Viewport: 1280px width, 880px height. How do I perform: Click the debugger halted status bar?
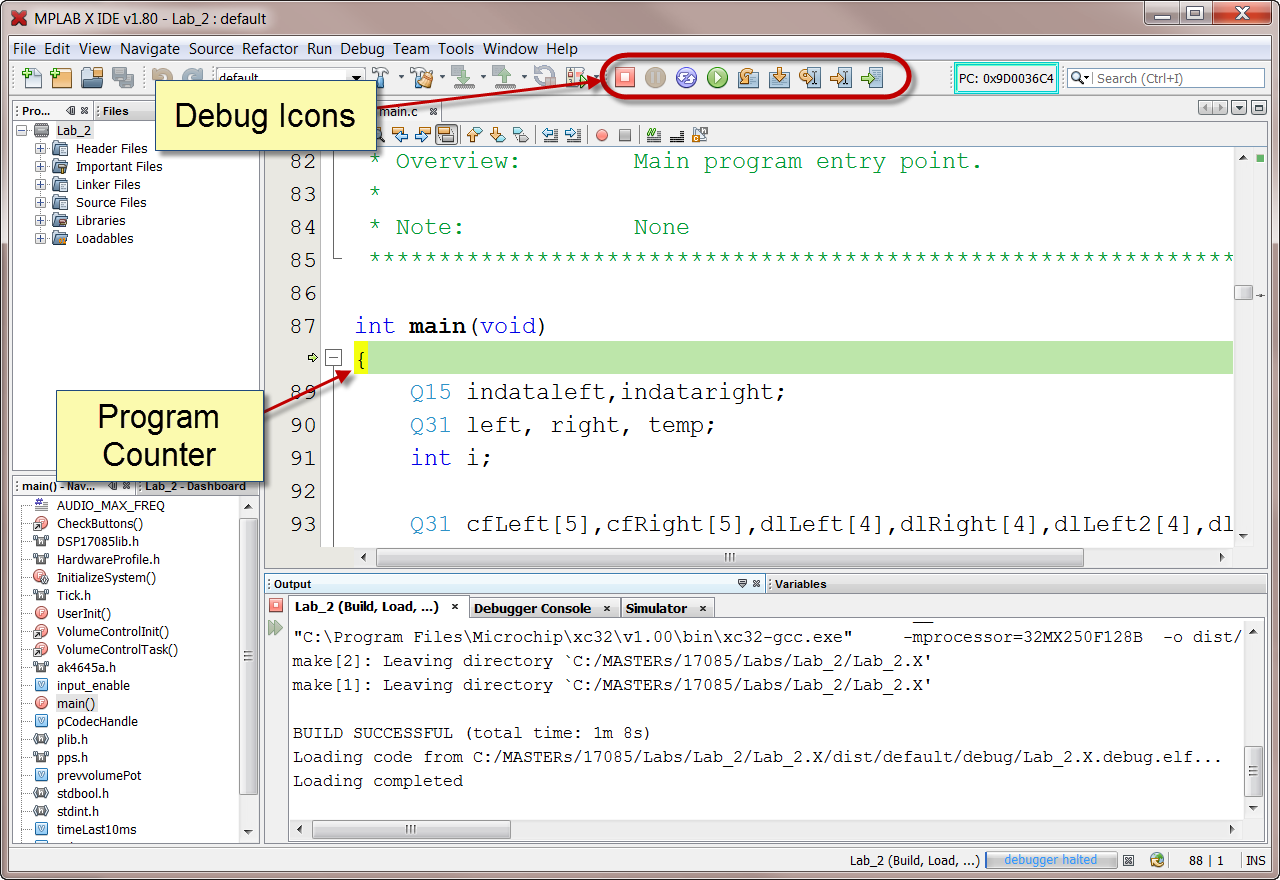click(1050, 860)
